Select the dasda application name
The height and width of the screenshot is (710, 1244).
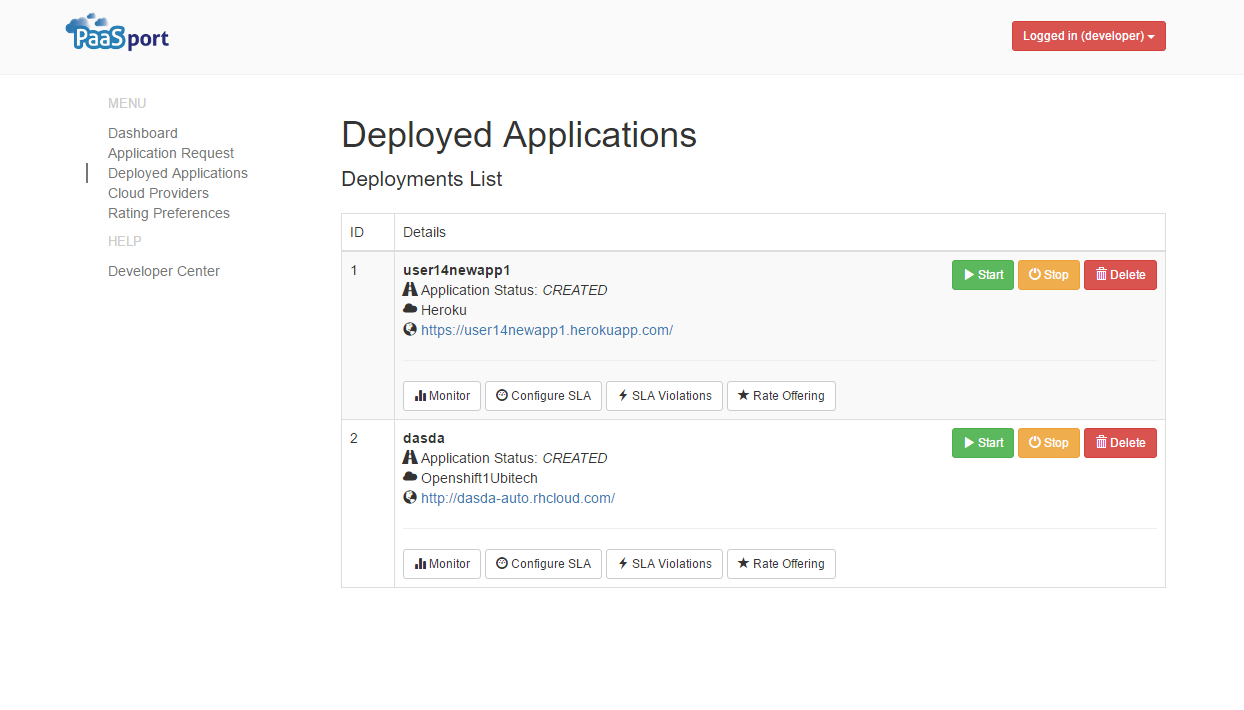point(424,438)
